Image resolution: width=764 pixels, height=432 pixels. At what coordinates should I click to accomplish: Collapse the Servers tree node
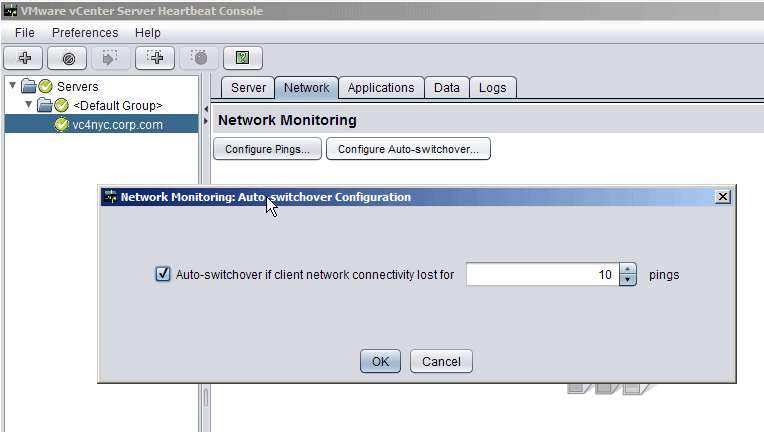click(12, 87)
